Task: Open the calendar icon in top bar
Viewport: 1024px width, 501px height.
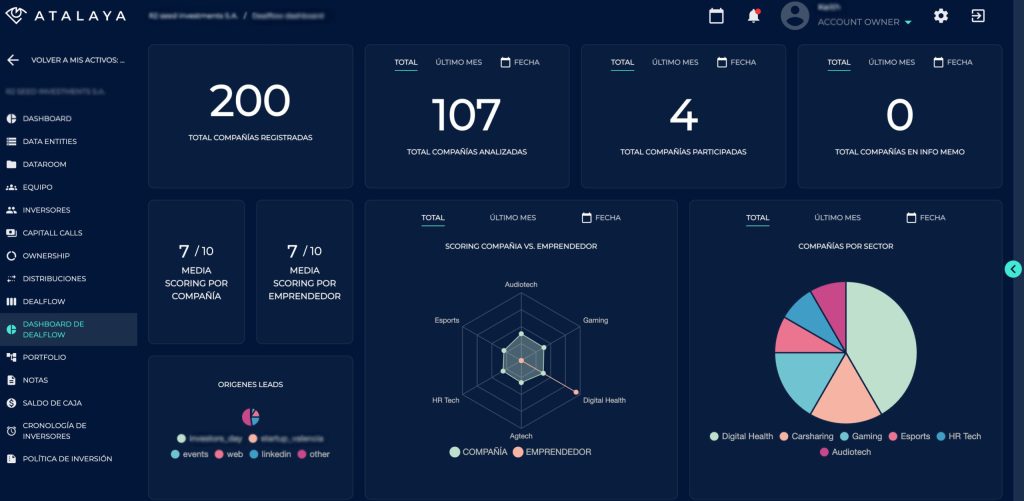Action: point(716,16)
